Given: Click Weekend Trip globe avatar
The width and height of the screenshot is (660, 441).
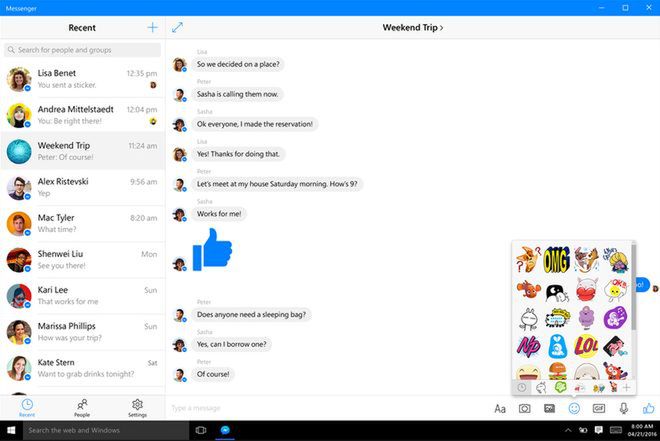Looking at the screenshot, I should (19, 151).
